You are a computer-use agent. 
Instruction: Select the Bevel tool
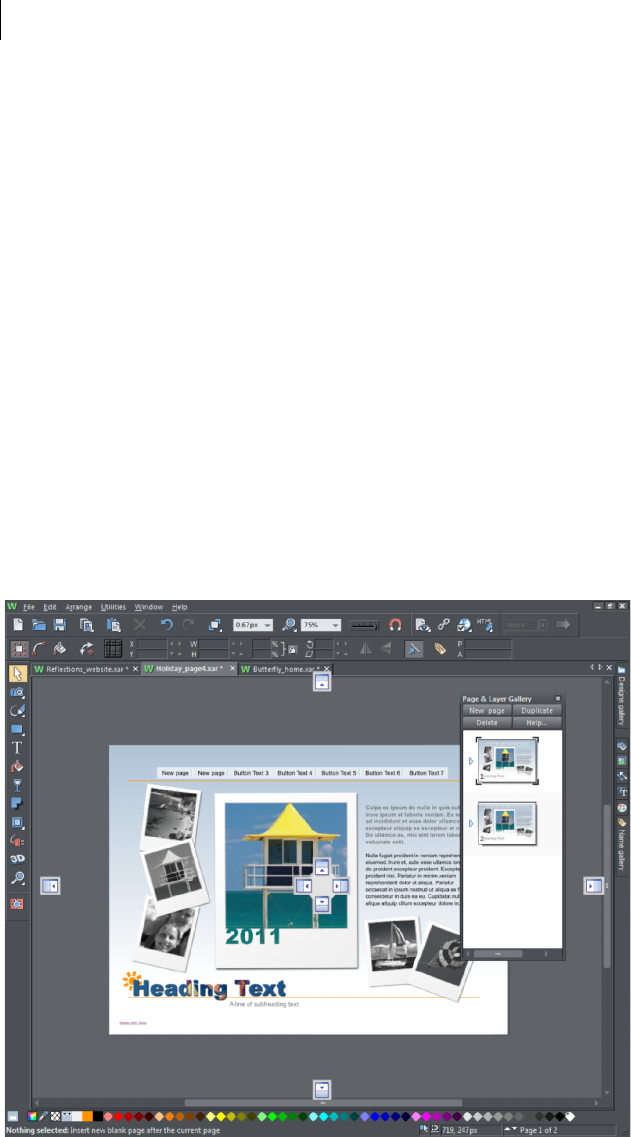point(17,823)
